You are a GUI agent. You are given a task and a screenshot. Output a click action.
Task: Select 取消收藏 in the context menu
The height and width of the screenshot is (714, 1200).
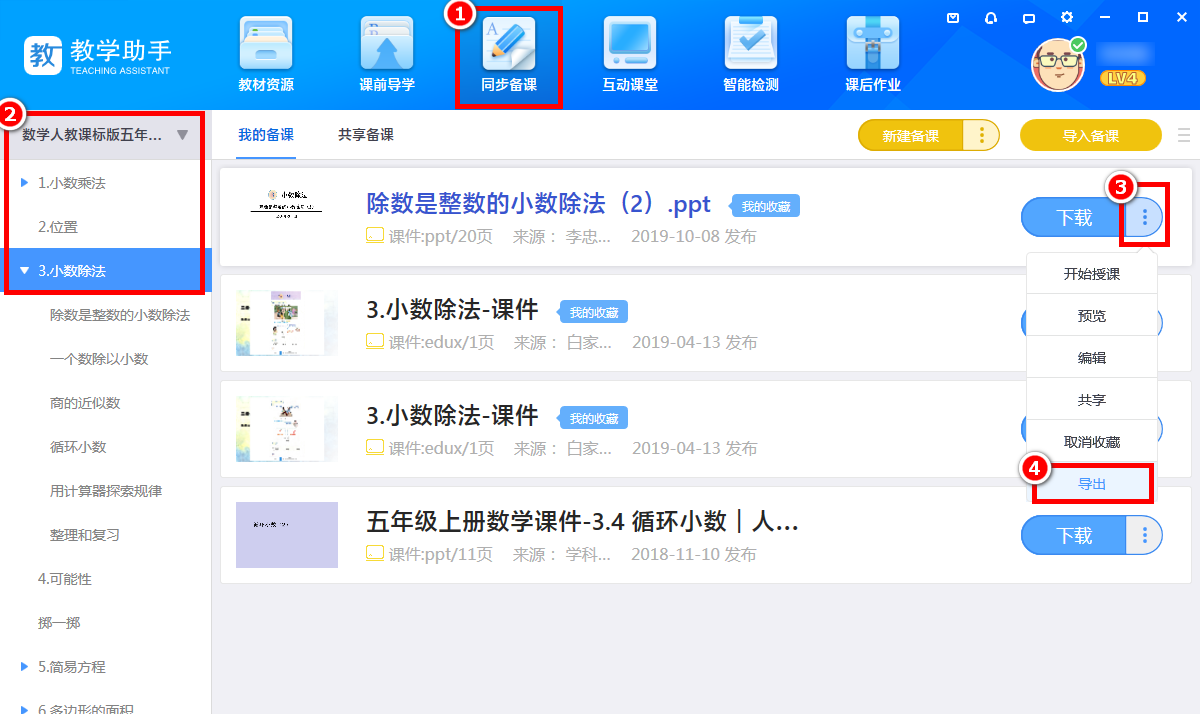pos(1092,442)
